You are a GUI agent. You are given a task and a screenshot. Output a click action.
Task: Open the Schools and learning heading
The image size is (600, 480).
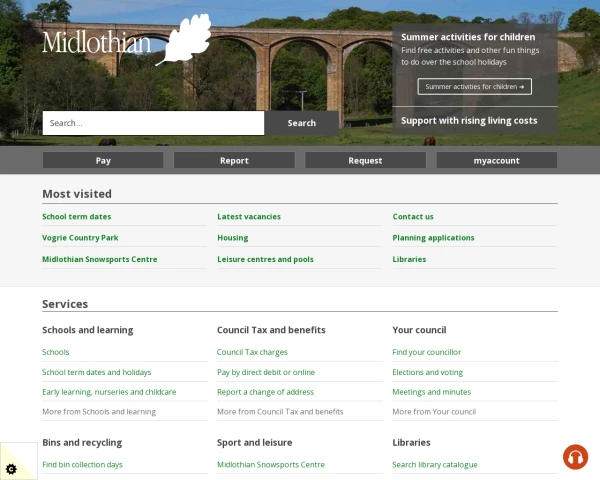point(88,330)
